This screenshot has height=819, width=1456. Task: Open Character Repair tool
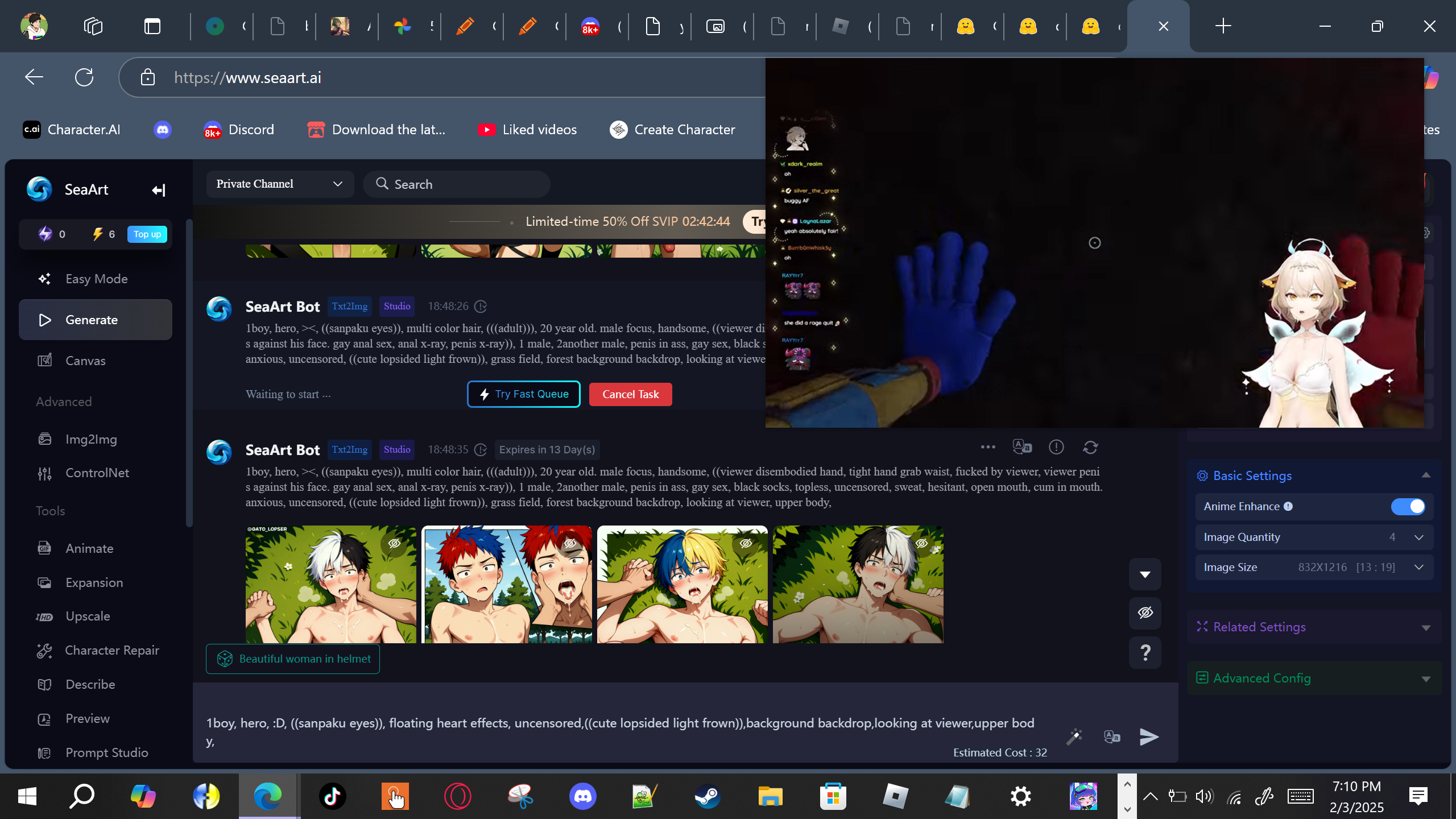click(96, 650)
